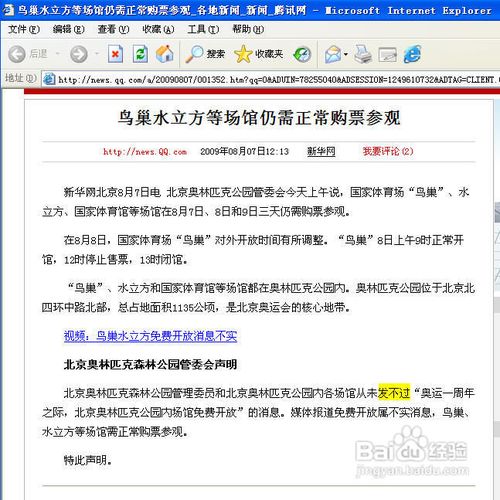Open the 编辑(E) menu
The height and width of the screenshot is (500, 500).
coord(69,29)
